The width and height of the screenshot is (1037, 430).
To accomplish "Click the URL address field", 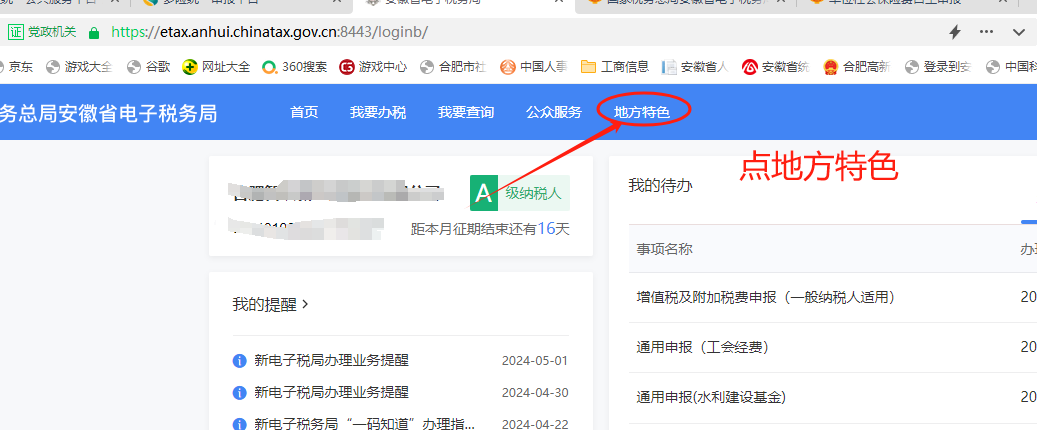I will click(270, 32).
